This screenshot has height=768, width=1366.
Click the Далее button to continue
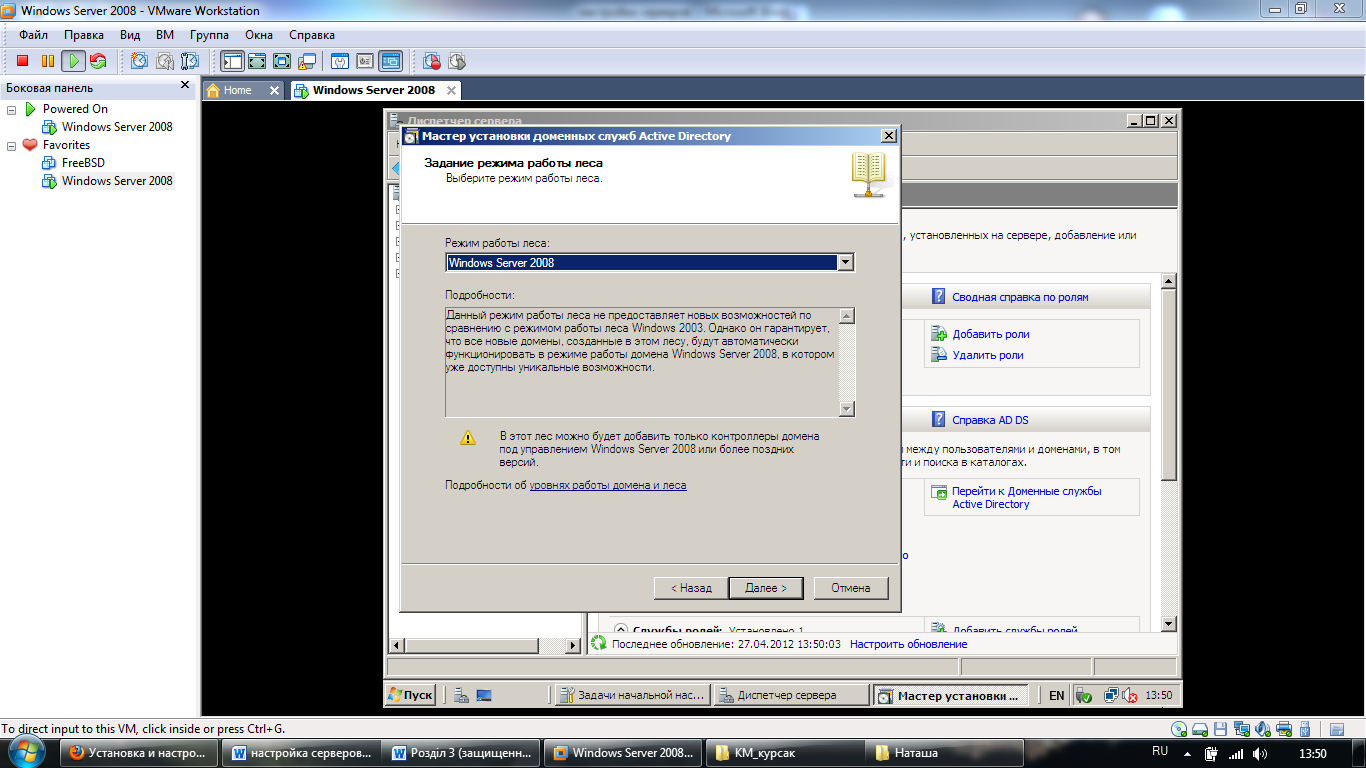(766, 588)
